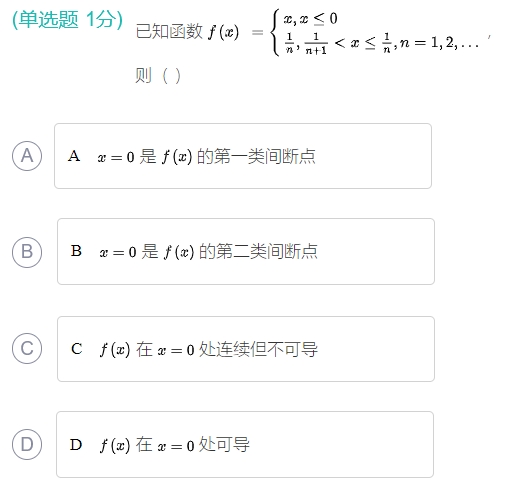517x493 pixels.
Task: Click option box stating 第一类间断点
Action: [243, 156]
